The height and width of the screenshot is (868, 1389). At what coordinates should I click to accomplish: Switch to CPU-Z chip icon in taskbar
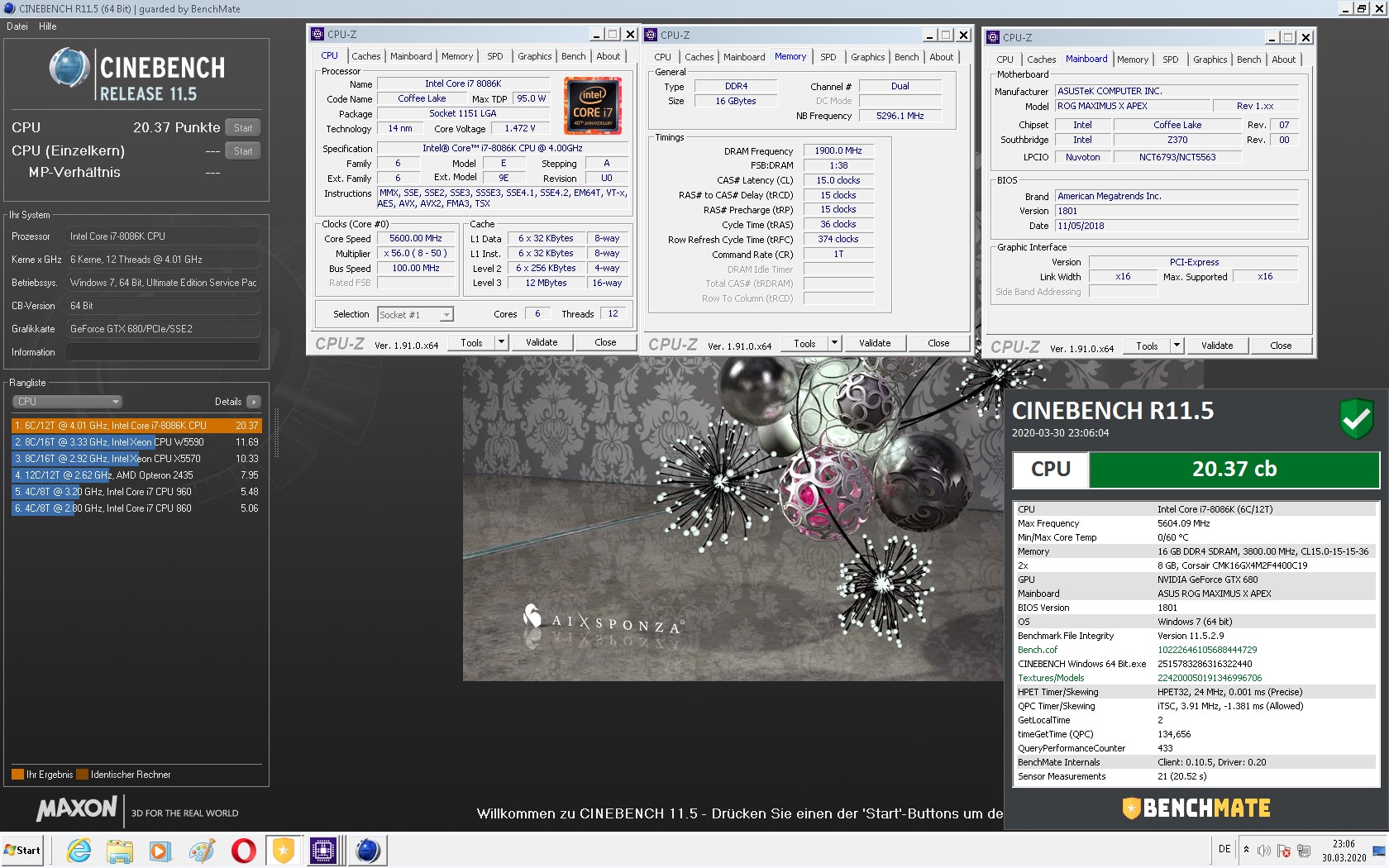[x=323, y=850]
